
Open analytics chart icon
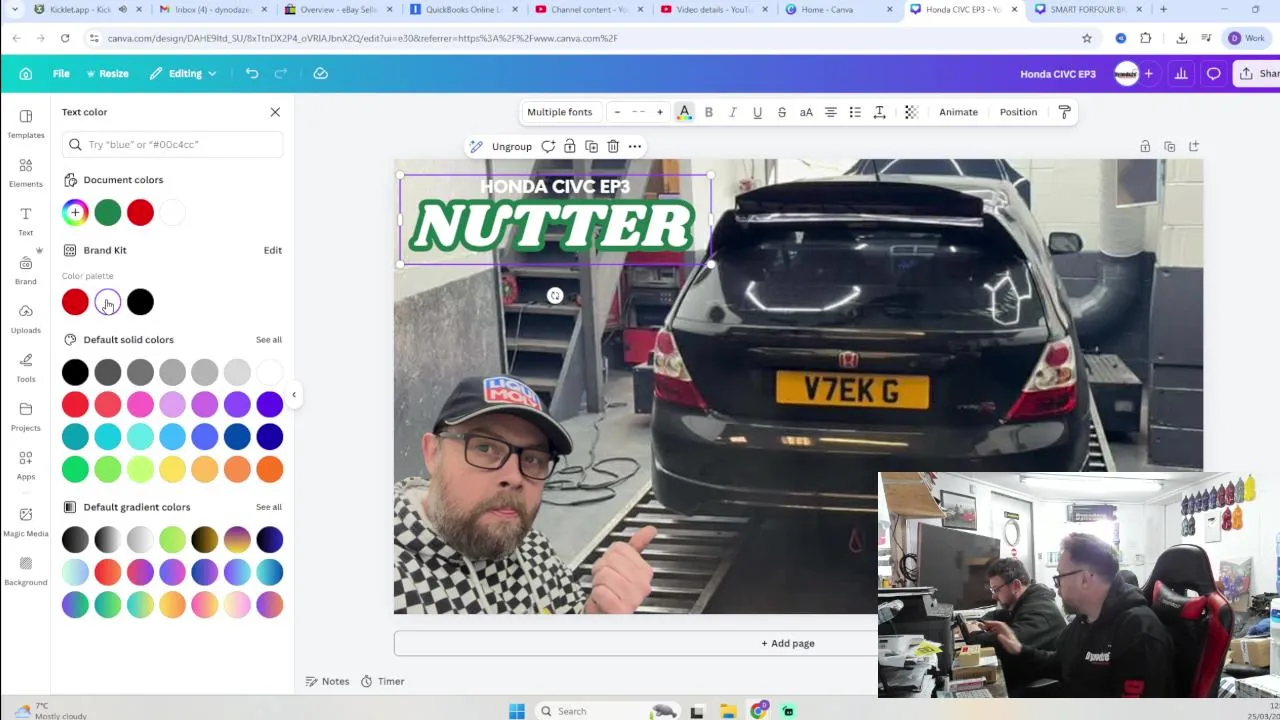click(1181, 73)
